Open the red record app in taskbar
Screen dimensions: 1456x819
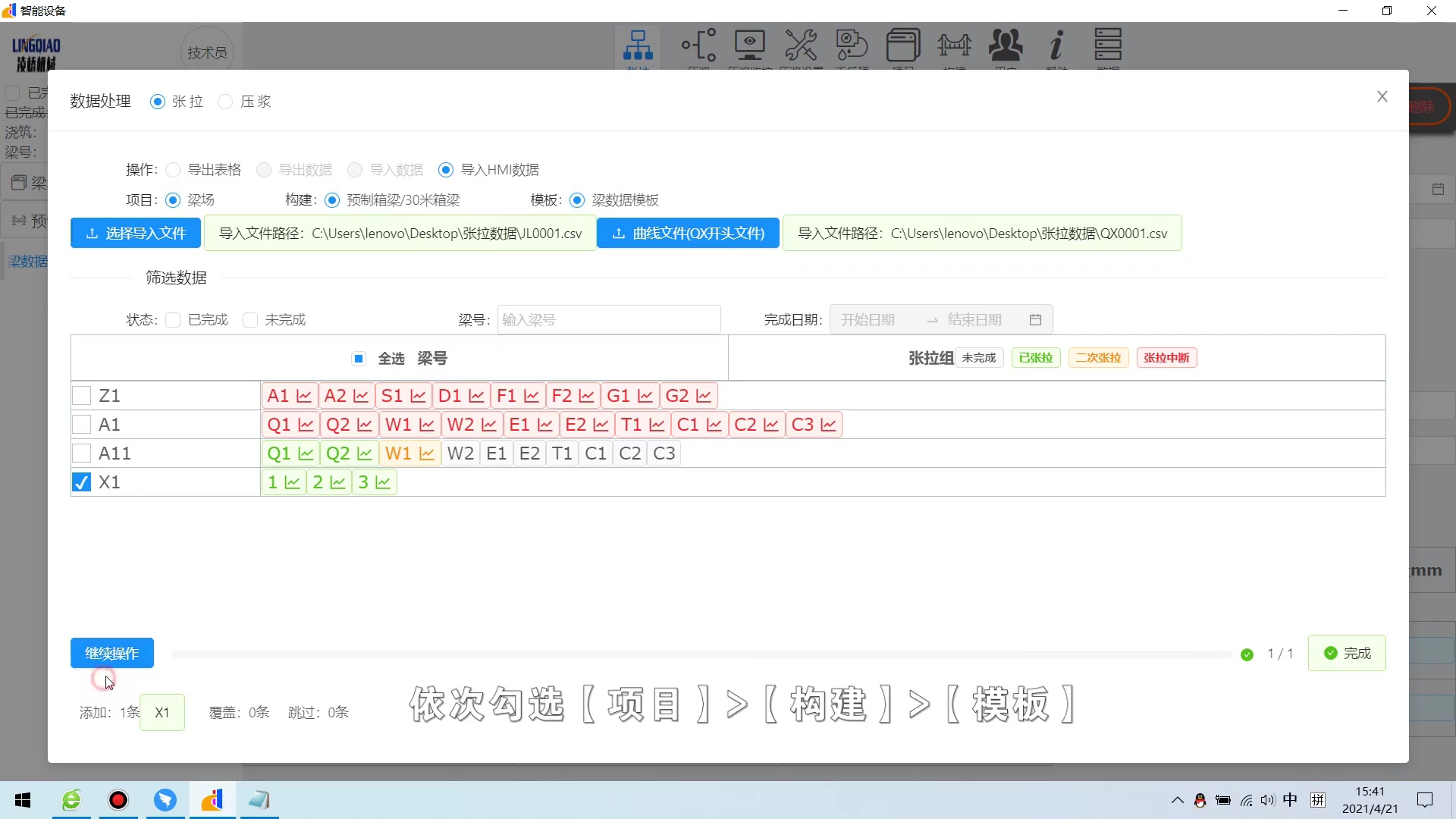(x=118, y=800)
